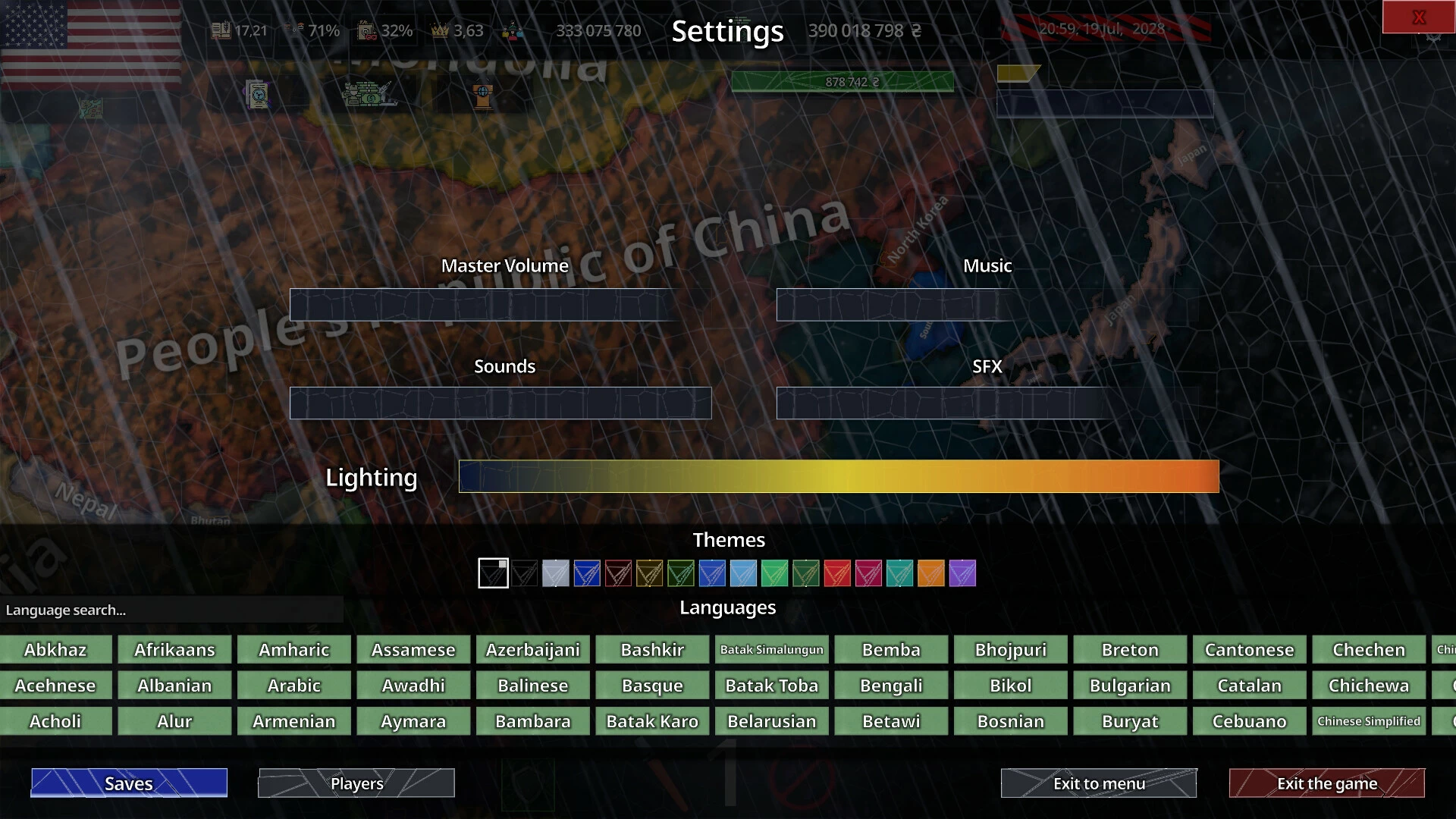
Task: Choose the Cebuano language
Action: [1250, 721]
